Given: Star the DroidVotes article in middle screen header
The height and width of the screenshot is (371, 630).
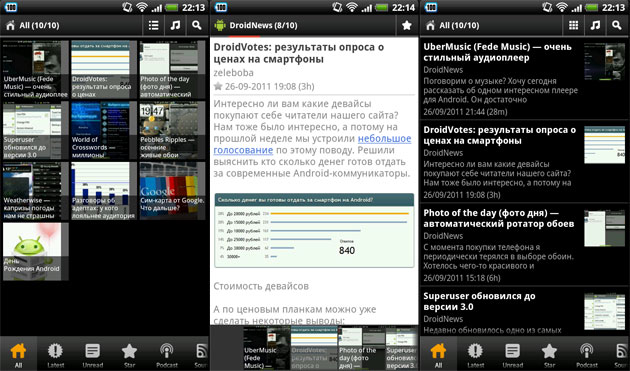Looking at the screenshot, I should (x=407, y=25).
